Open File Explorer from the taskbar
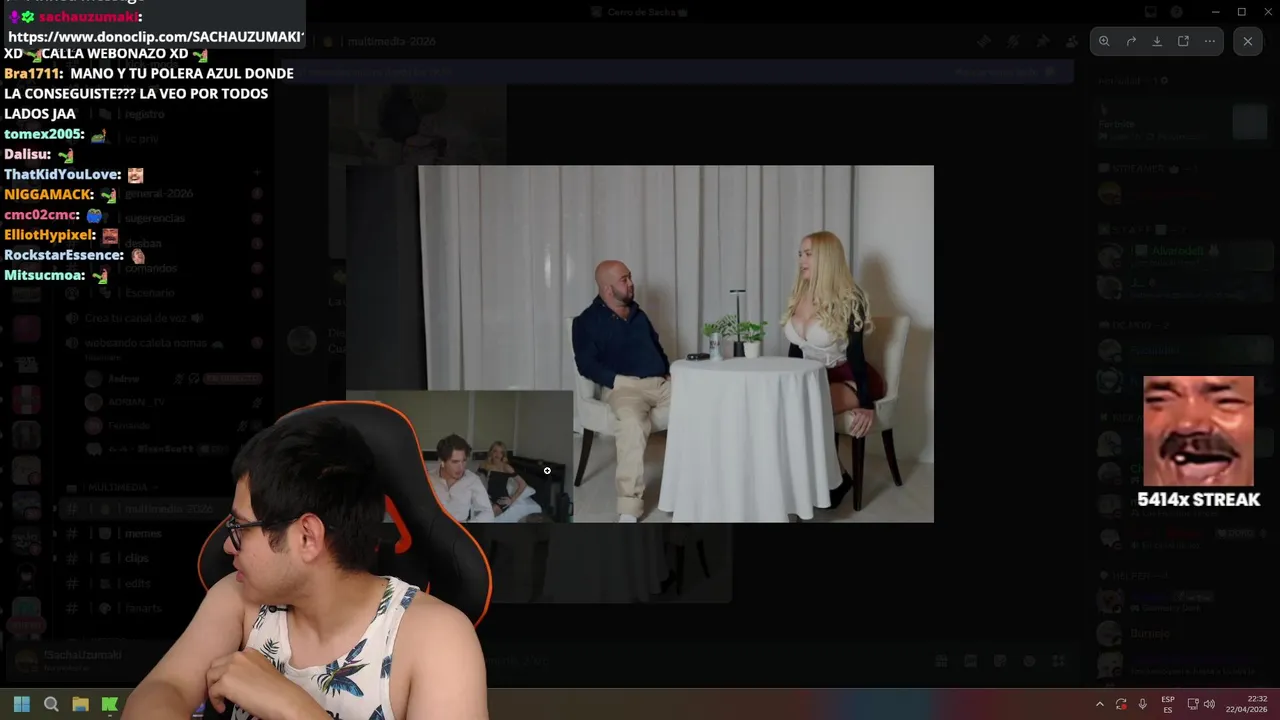 tap(81, 704)
